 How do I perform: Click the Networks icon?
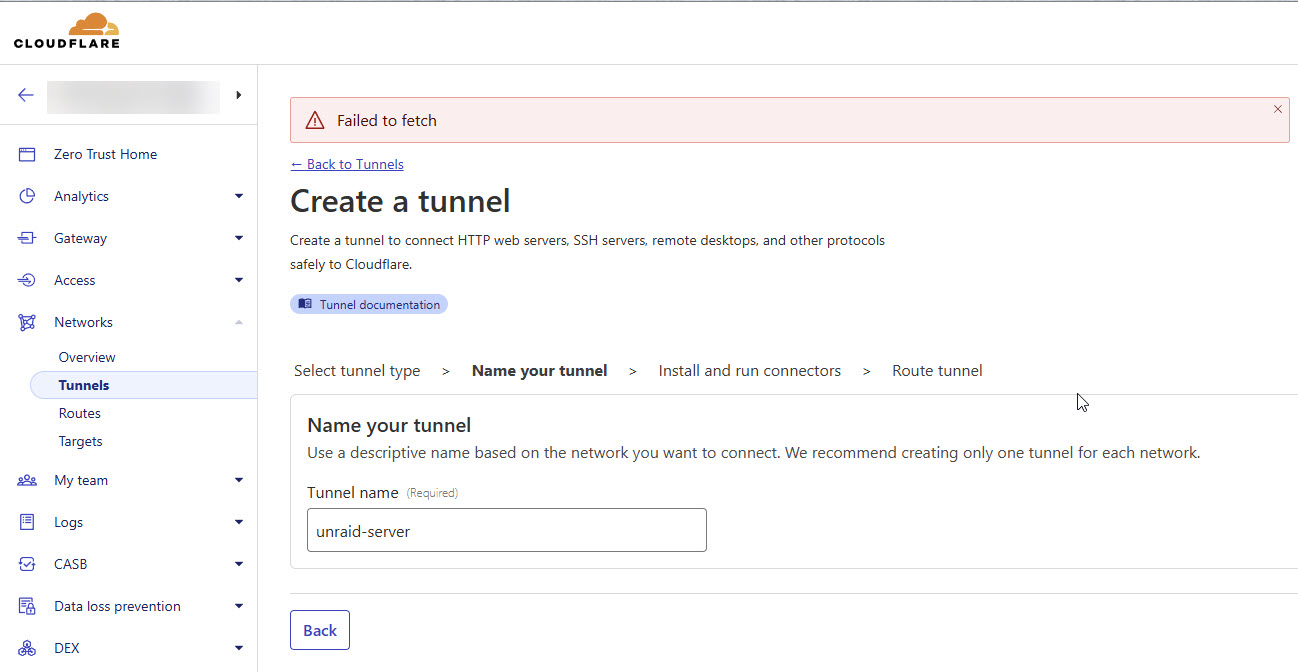(x=27, y=322)
